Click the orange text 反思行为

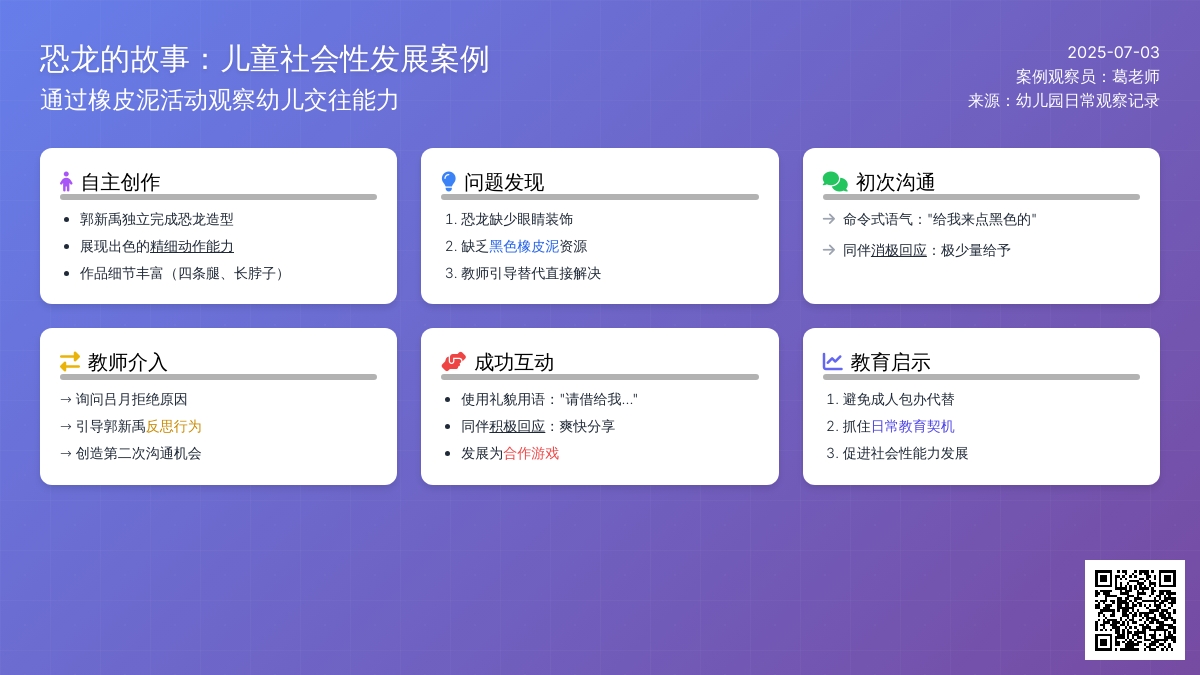174,426
